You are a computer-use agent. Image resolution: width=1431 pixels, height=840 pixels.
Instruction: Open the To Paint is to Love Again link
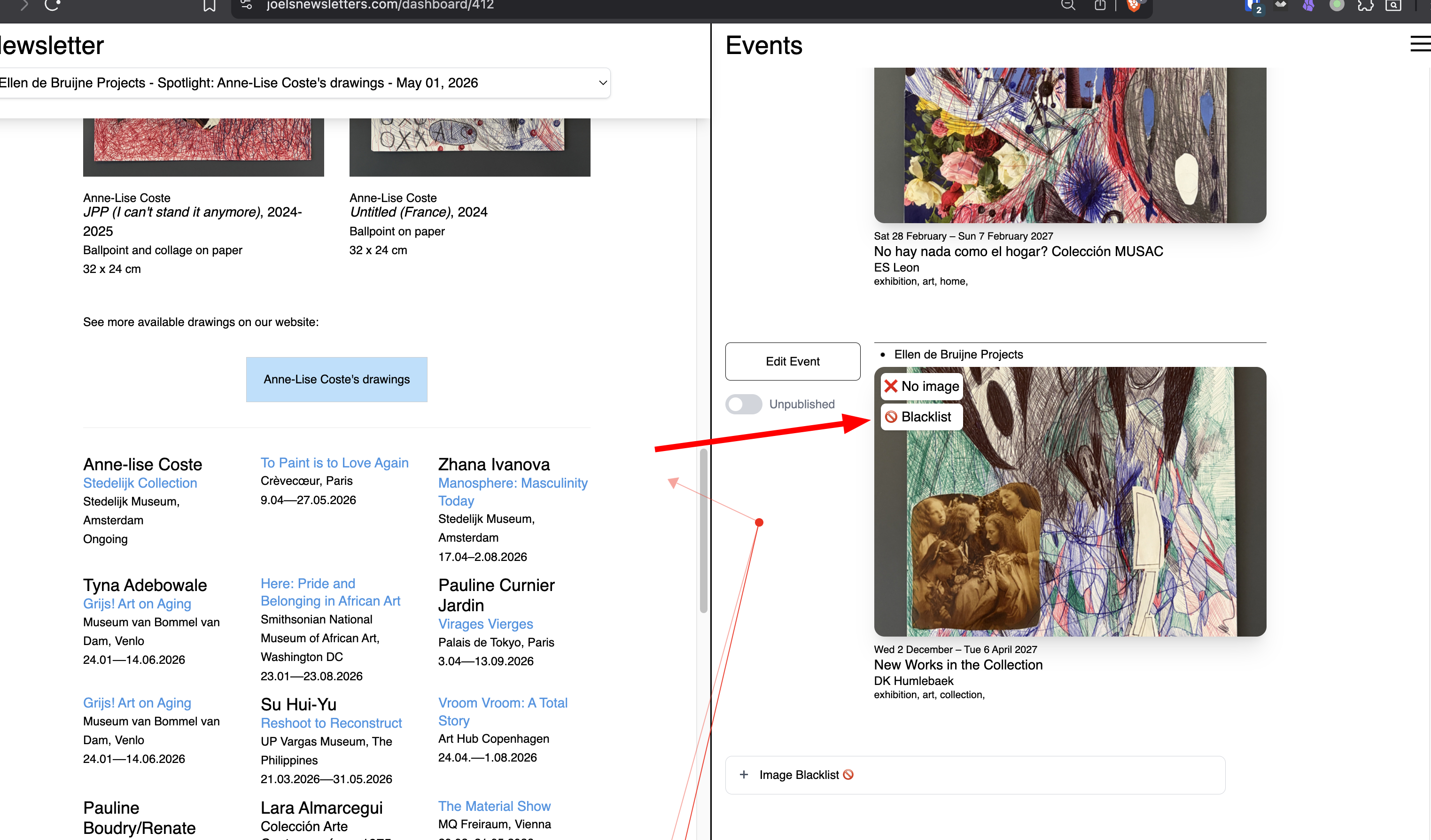point(334,463)
